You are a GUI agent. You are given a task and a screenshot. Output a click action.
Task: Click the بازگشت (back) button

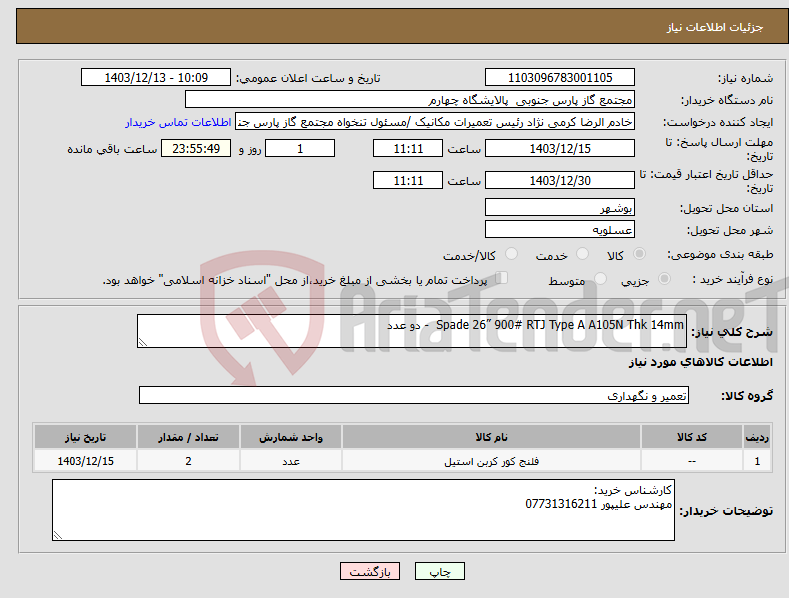click(370, 571)
